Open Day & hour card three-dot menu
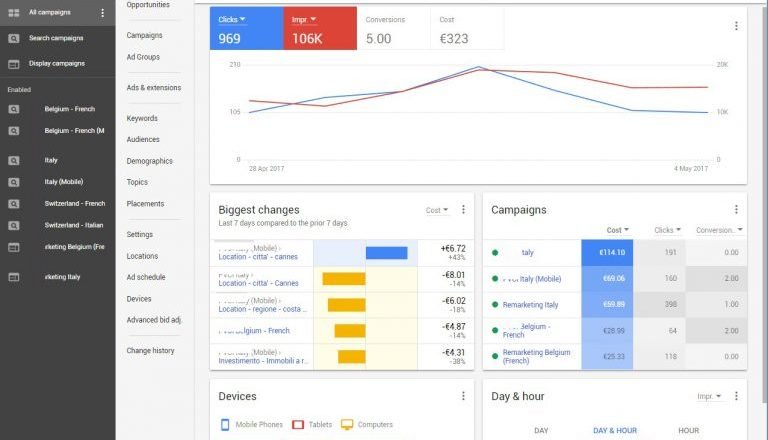768x440 pixels. tap(736, 396)
